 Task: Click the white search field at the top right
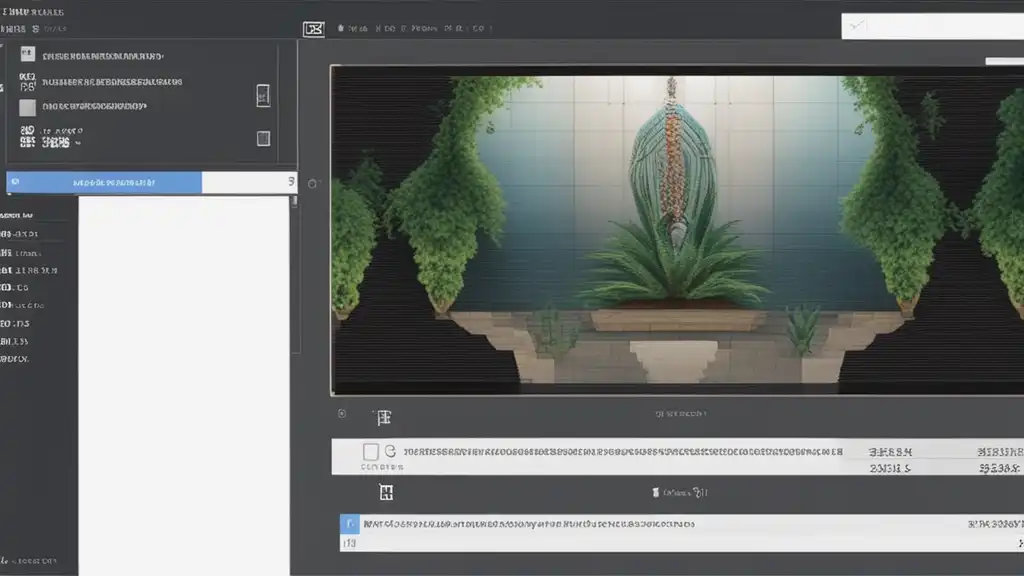point(933,26)
